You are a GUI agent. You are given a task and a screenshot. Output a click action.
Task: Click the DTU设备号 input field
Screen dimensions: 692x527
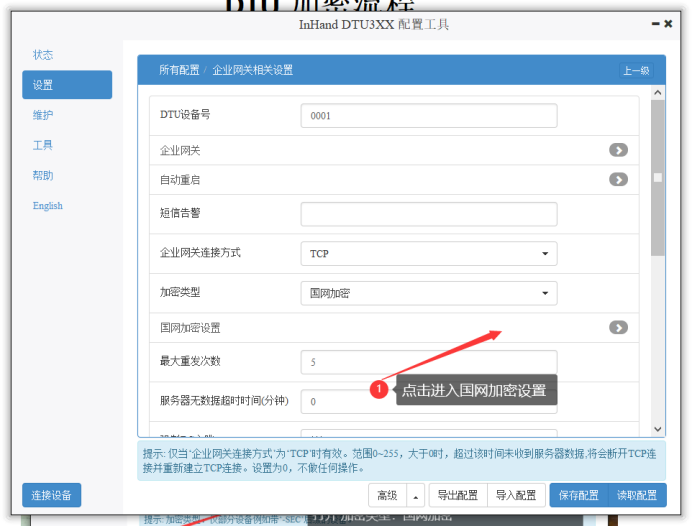pyautogui.click(x=428, y=116)
